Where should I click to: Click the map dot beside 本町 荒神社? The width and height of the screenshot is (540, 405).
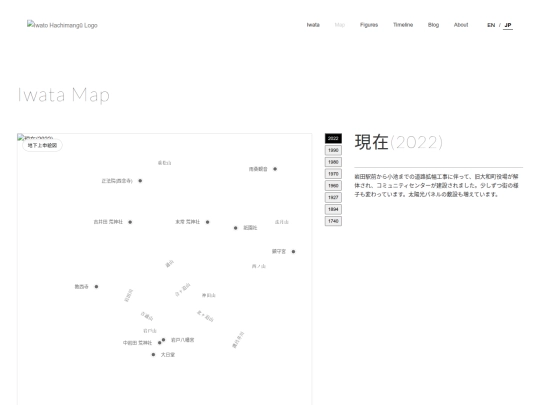coord(207,222)
